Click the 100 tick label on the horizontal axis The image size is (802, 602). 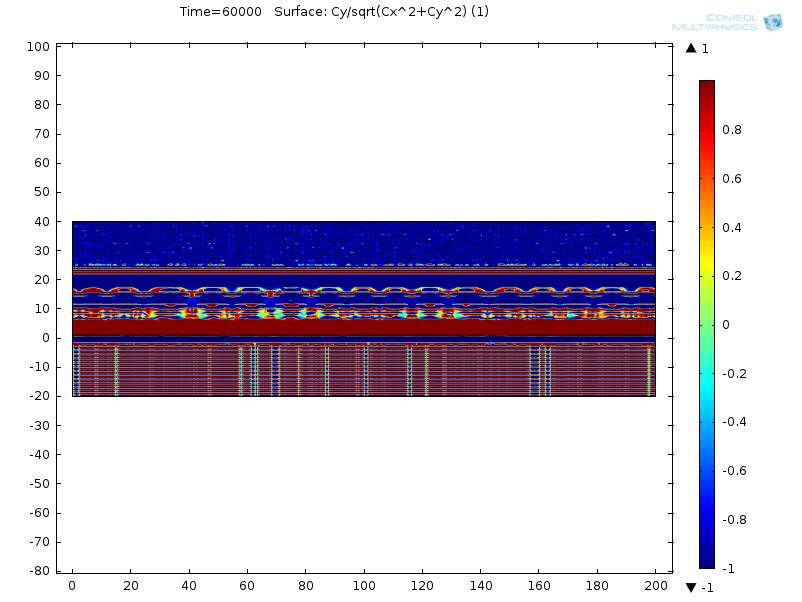363,585
